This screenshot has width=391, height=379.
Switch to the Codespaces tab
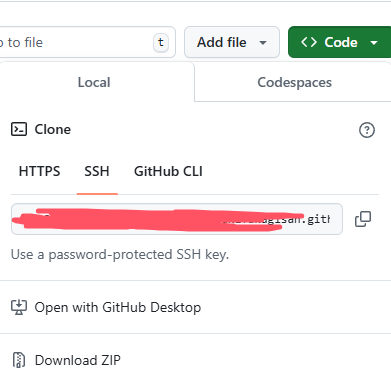tap(294, 82)
